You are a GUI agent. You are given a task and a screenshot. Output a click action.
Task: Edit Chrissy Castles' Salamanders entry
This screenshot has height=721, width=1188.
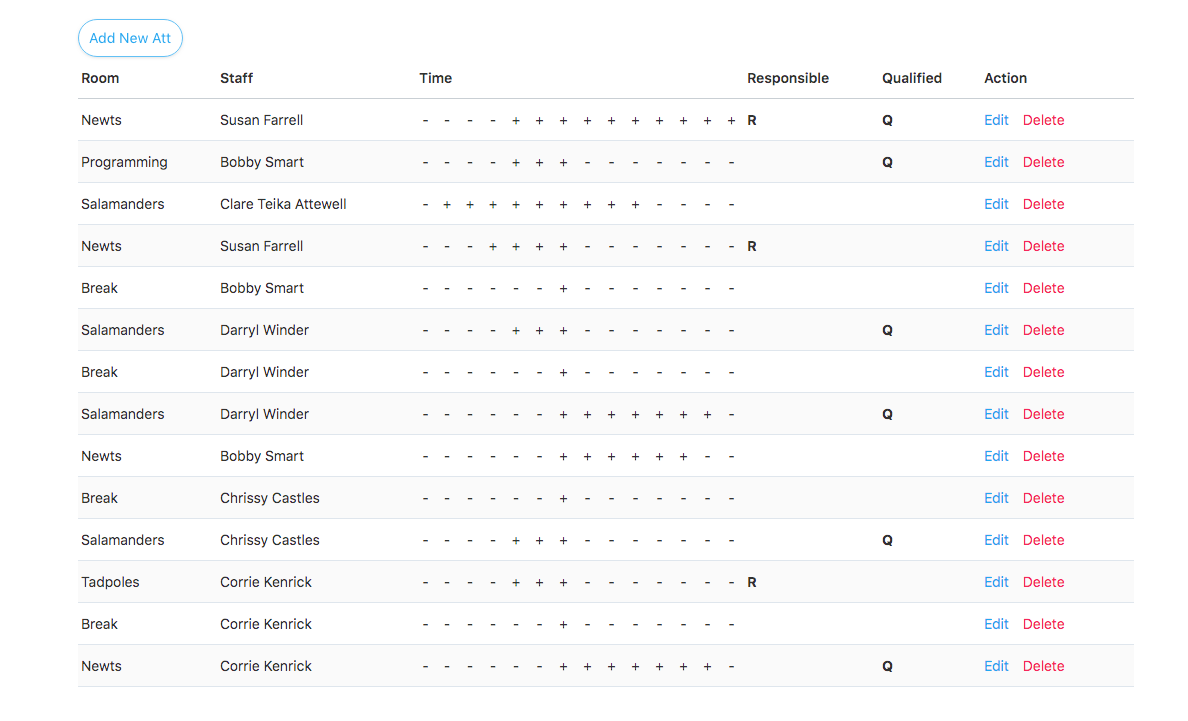(996, 540)
